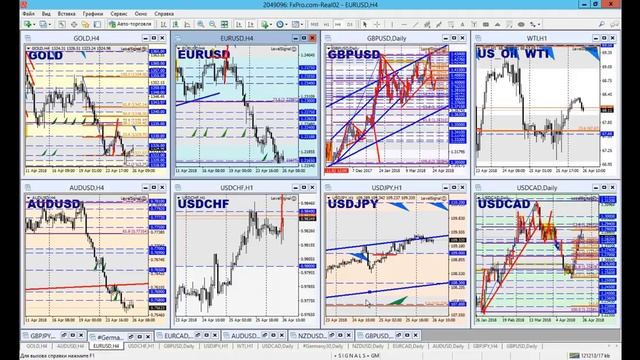
Task: Expand the Profiles dropdown arrow
Action: click(x=50, y=24)
